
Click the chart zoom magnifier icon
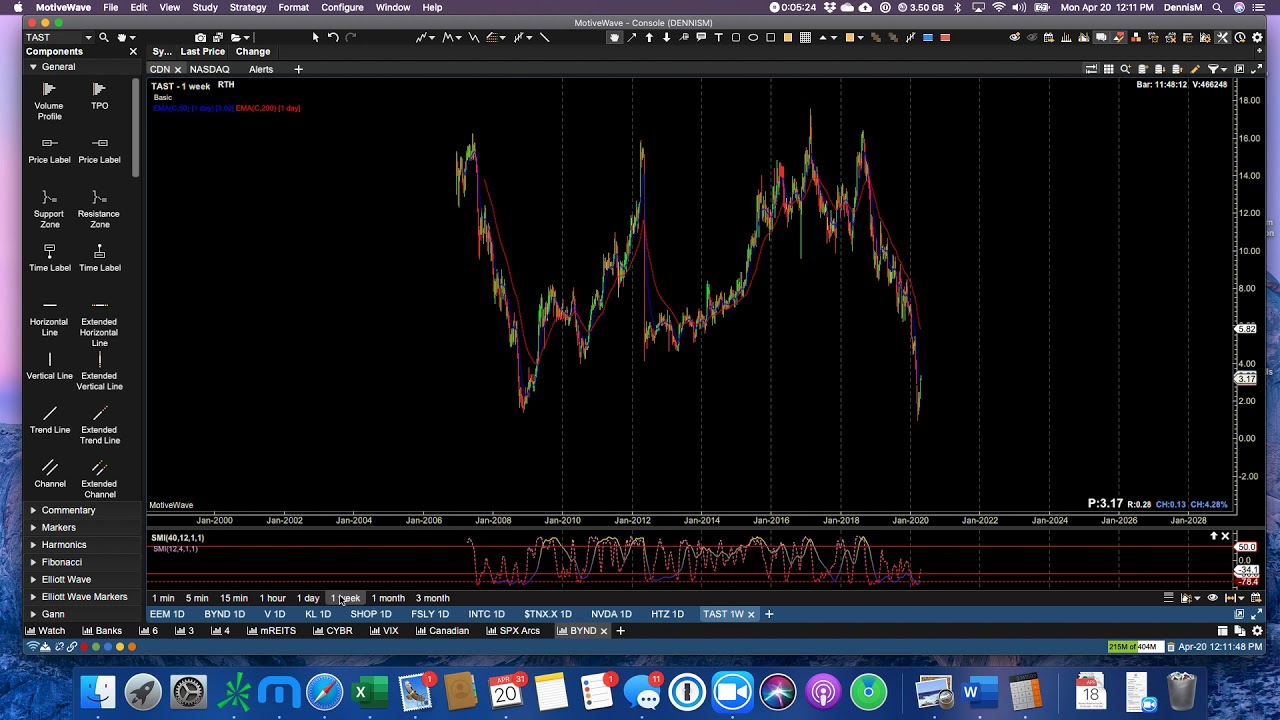click(x=1125, y=69)
